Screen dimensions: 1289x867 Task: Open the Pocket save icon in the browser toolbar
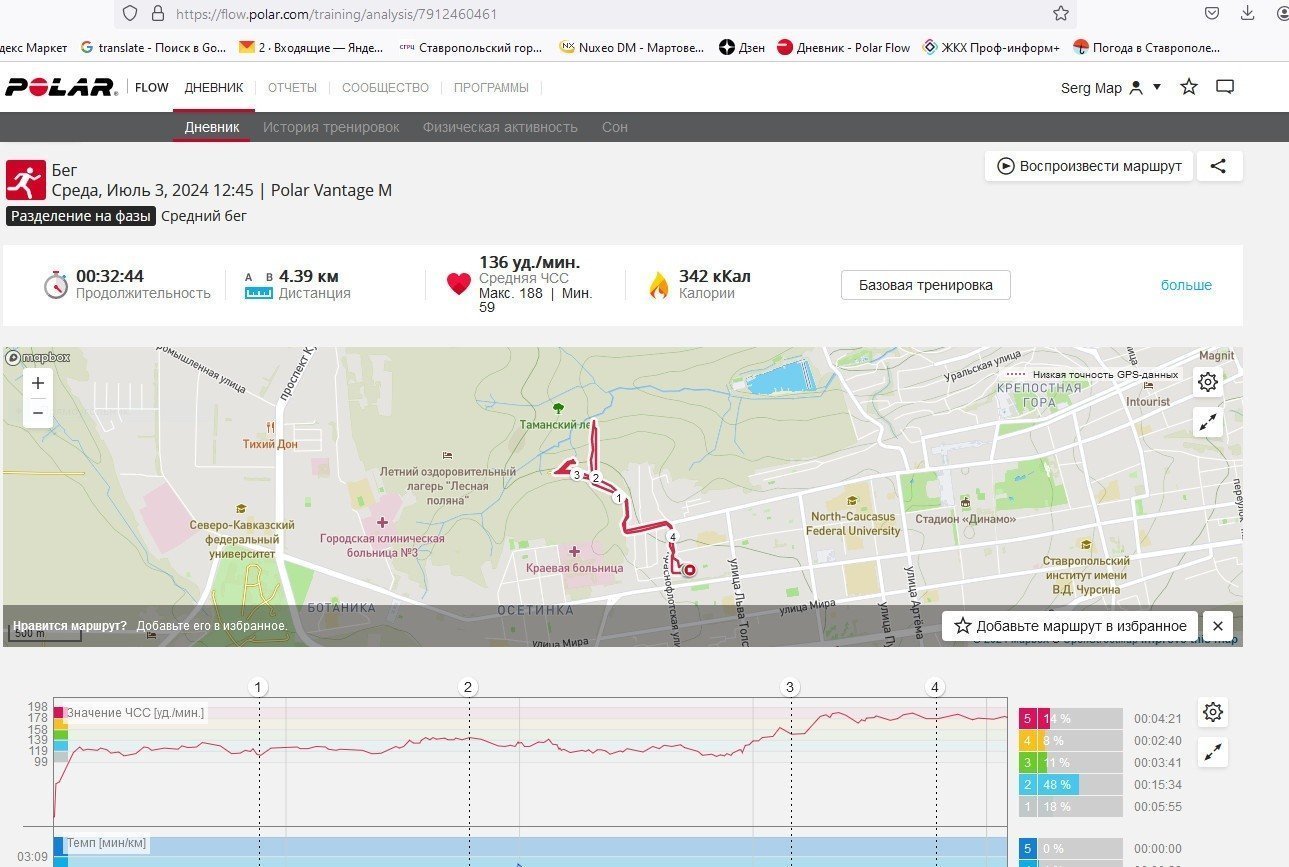coord(1211,14)
